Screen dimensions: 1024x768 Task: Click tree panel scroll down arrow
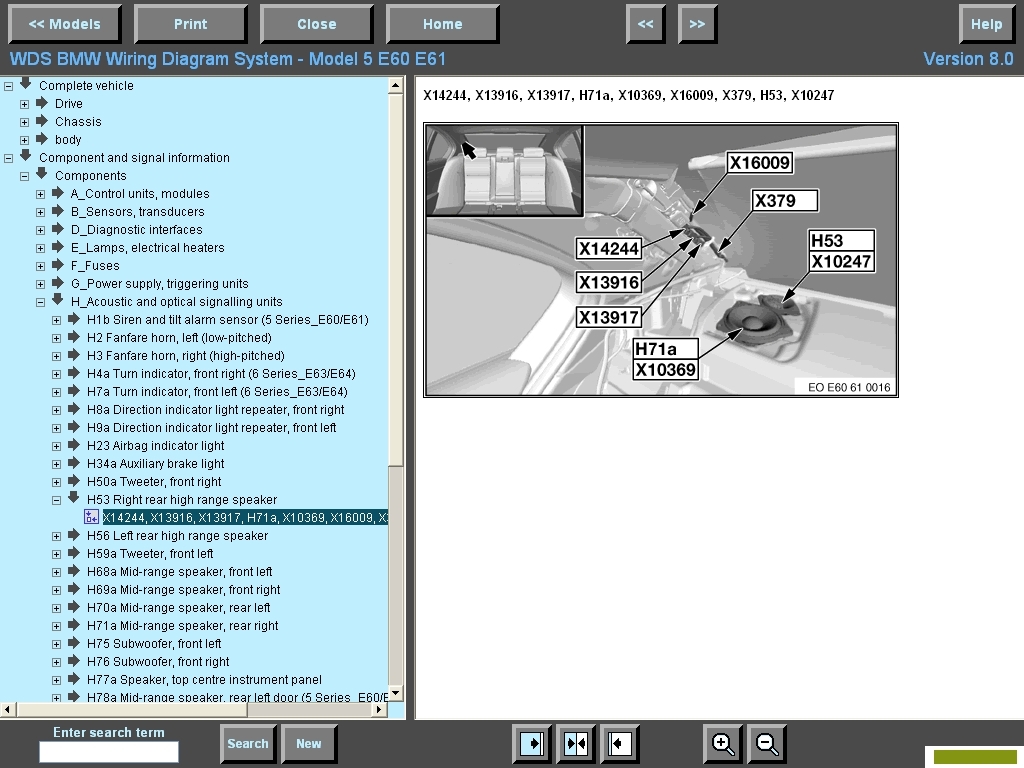pyautogui.click(x=396, y=693)
